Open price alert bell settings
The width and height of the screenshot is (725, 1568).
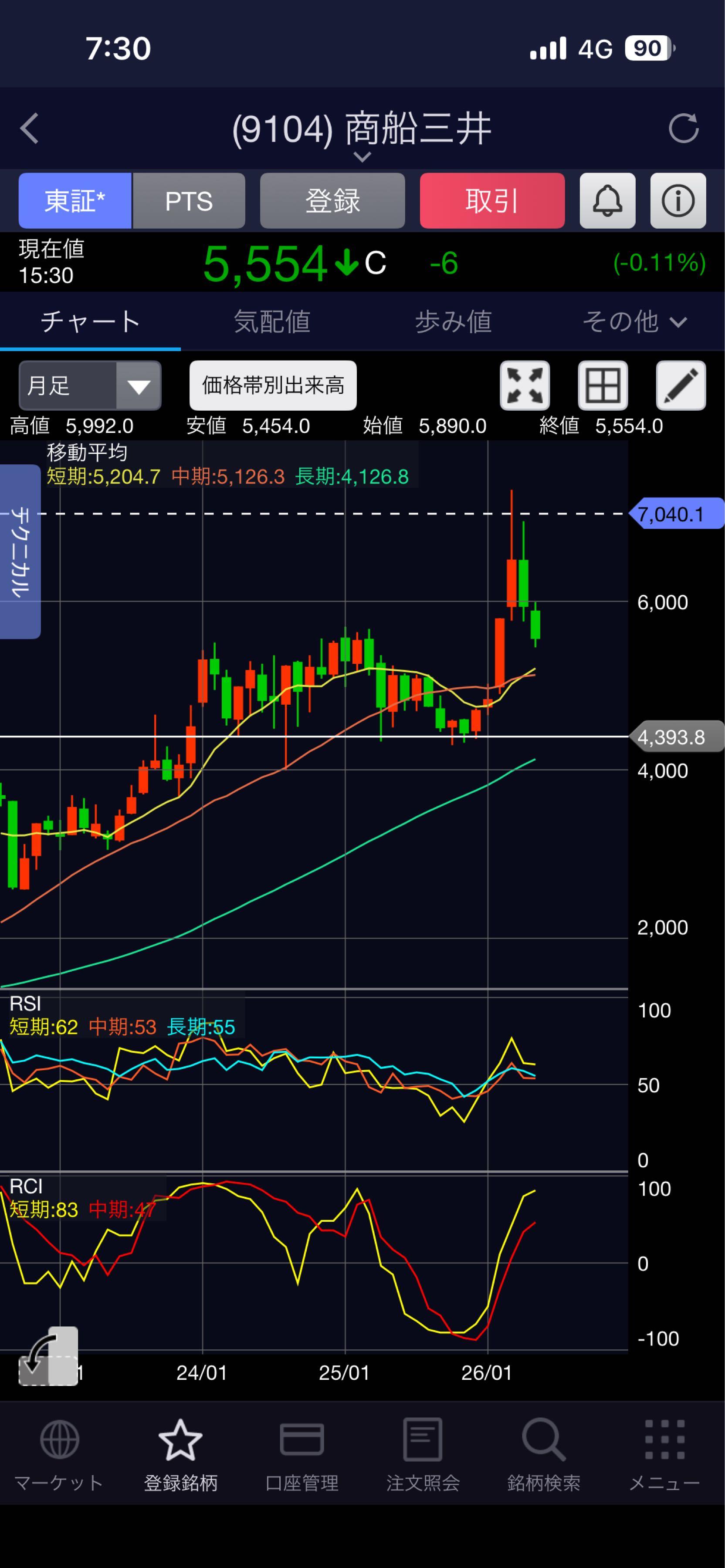(x=607, y=201)
